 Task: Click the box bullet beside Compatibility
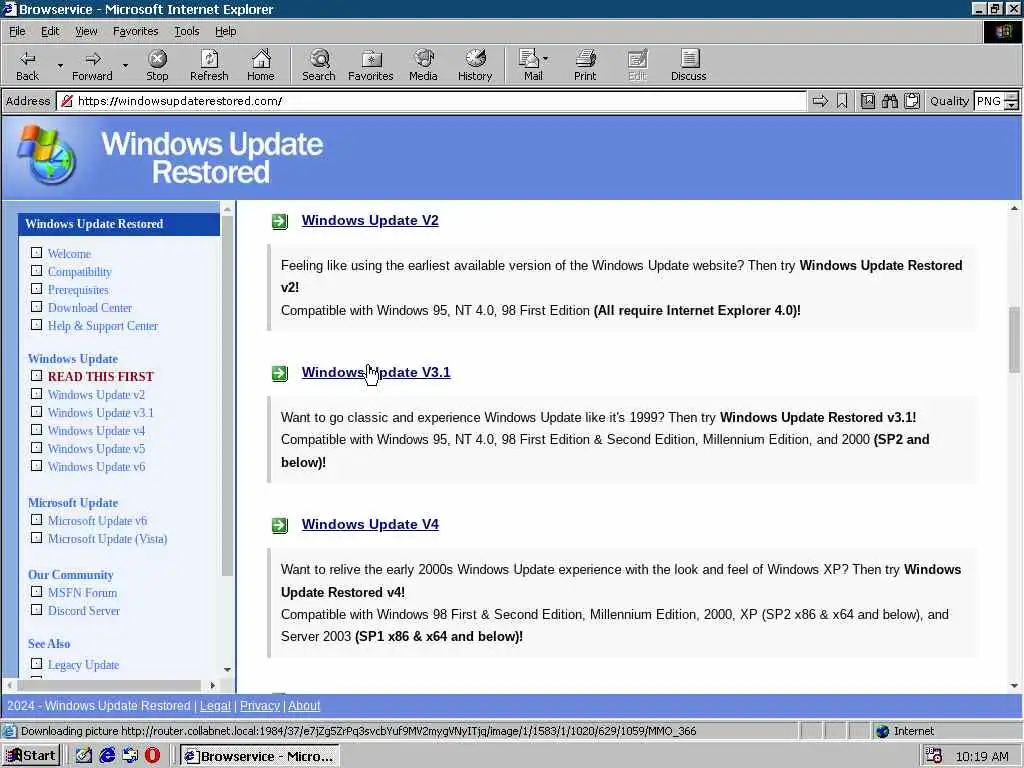[x=37, y=270]
